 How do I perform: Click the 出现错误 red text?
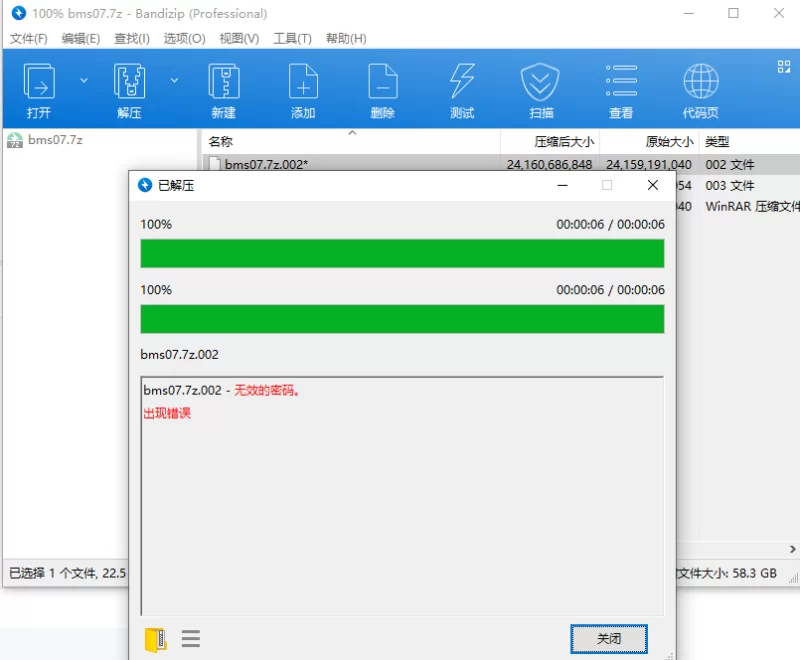167,413
